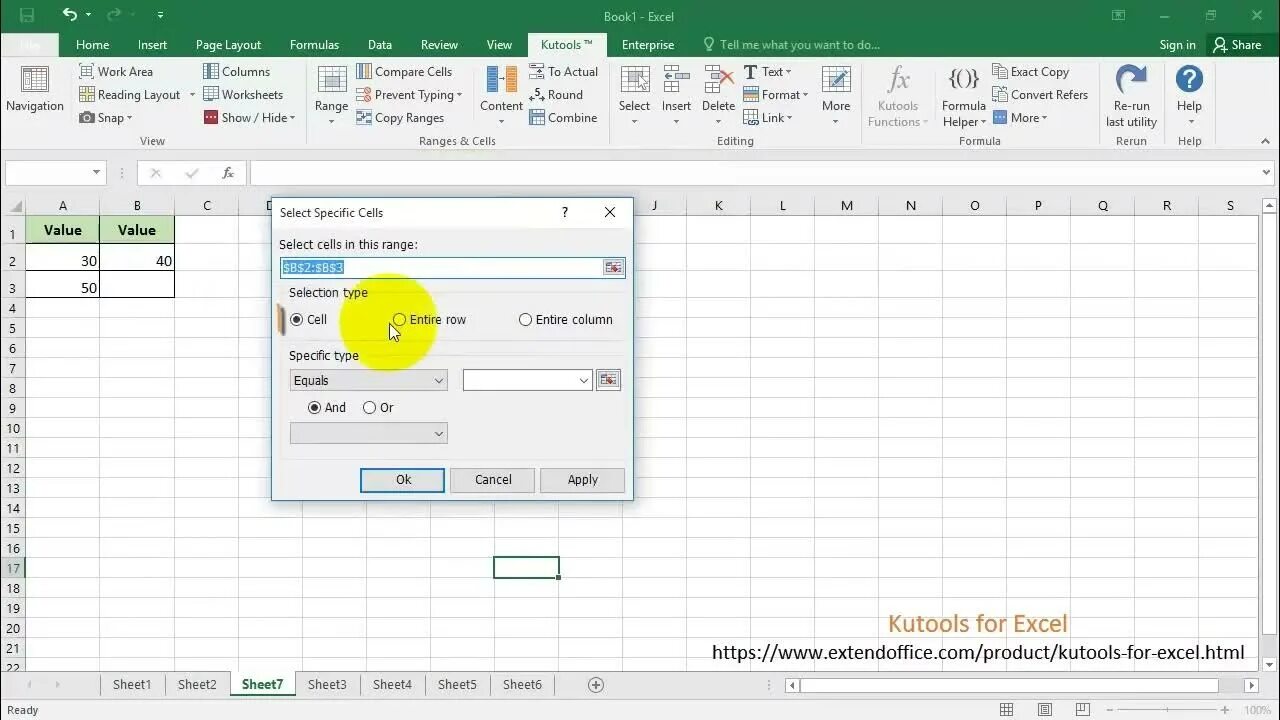
Task: Select the Entire row option
Action: pyautogui.click(x=430, y=320)
